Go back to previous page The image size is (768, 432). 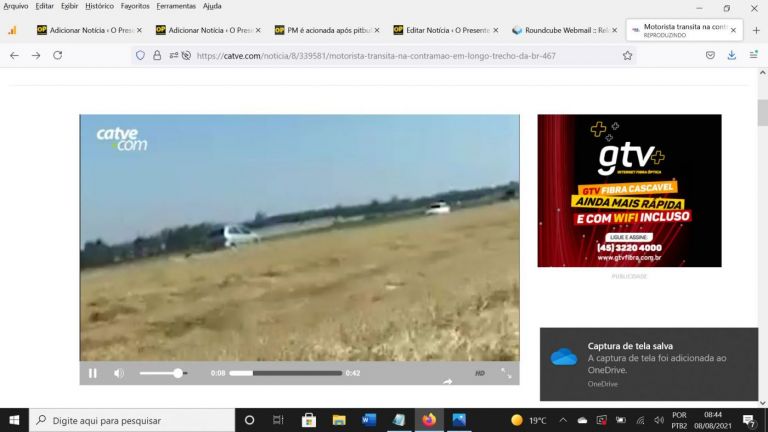tap(14, 56)
